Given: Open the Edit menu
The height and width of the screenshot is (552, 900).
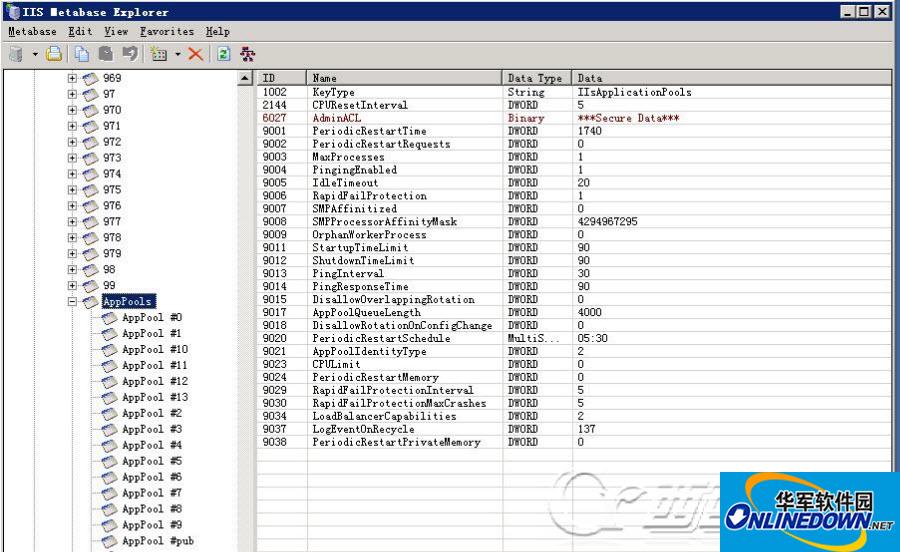Looking at the screenshot, I should point(80,32).
